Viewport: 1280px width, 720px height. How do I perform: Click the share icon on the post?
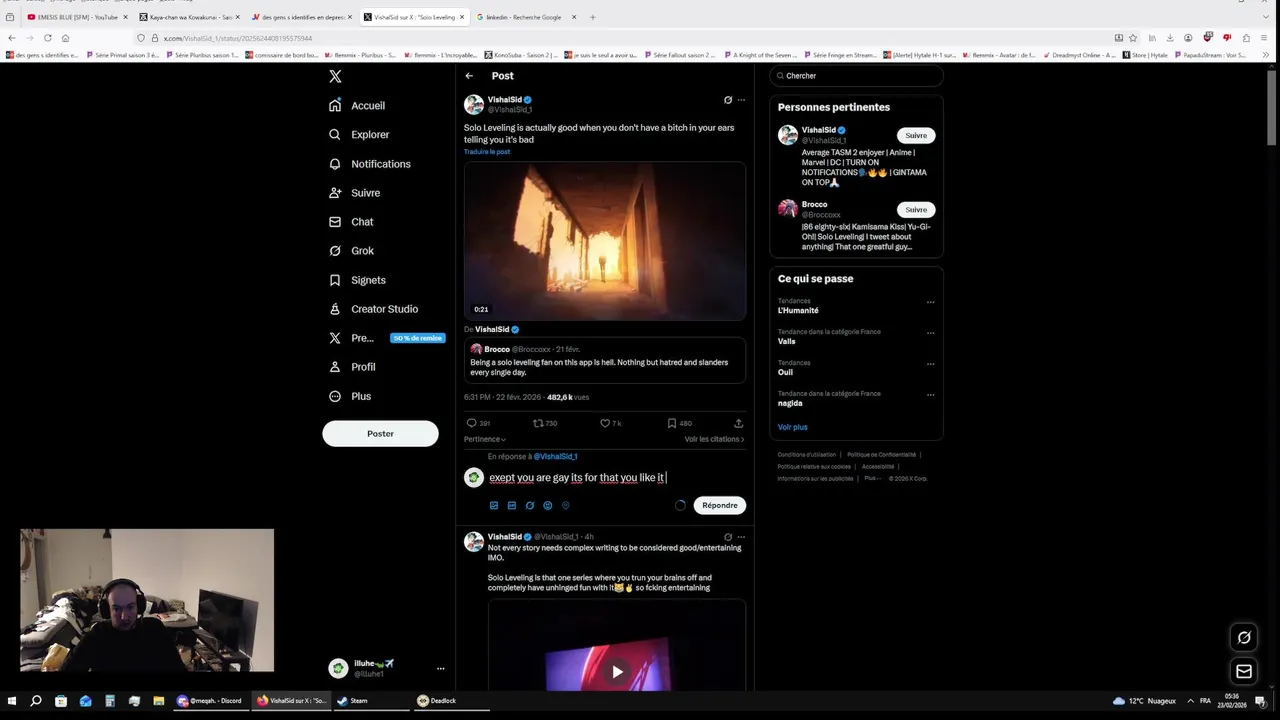pyautogui.click(x=738, y=423)
